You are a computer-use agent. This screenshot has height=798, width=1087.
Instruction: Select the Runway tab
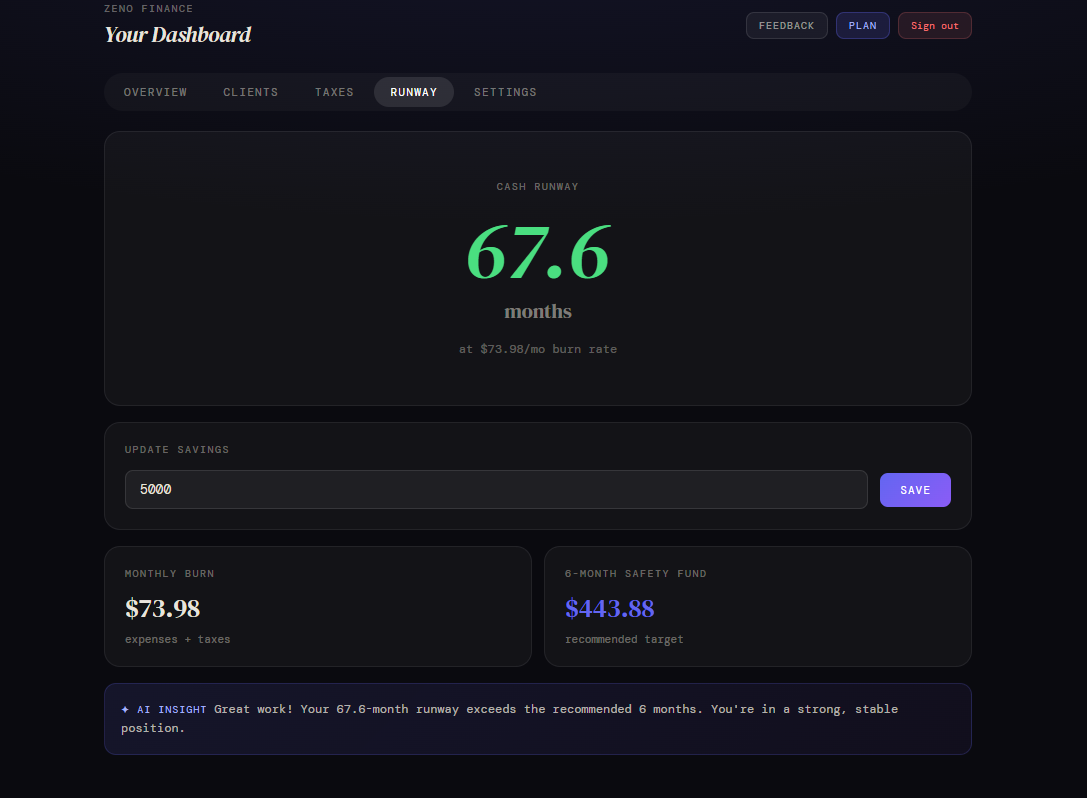(x=414, y=92)
